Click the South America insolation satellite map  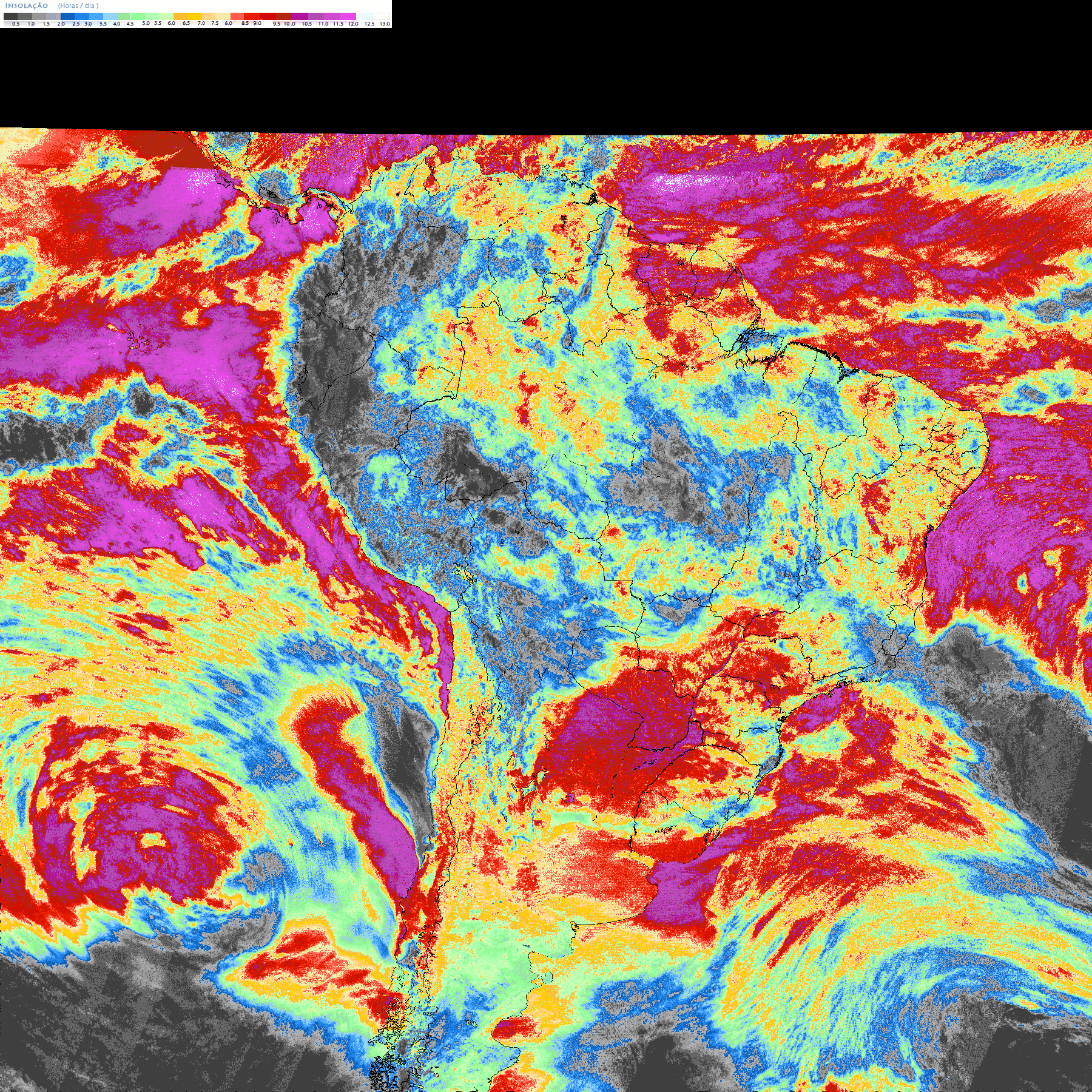(546, 610)
